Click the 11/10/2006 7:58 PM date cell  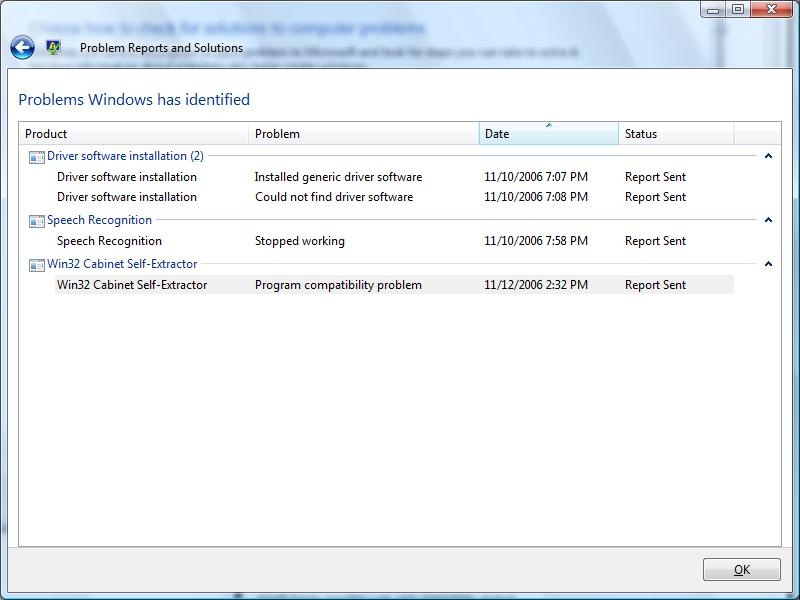pyautogui.click(x=536, y=241)
